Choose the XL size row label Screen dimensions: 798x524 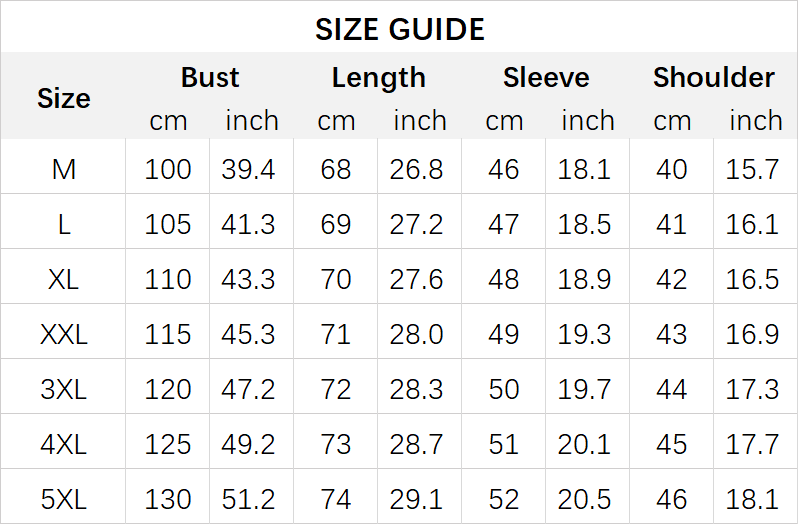point(63,279)
